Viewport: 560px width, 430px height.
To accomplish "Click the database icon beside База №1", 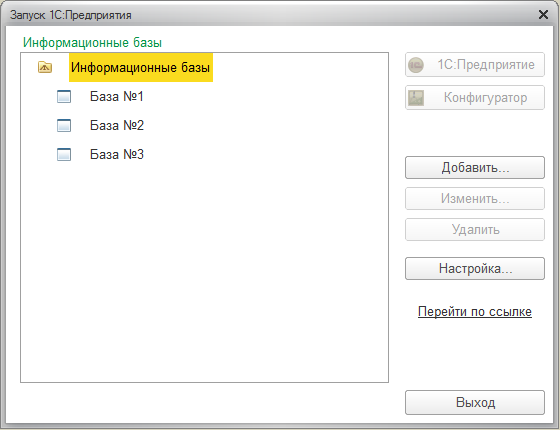I will pos(64,96).
